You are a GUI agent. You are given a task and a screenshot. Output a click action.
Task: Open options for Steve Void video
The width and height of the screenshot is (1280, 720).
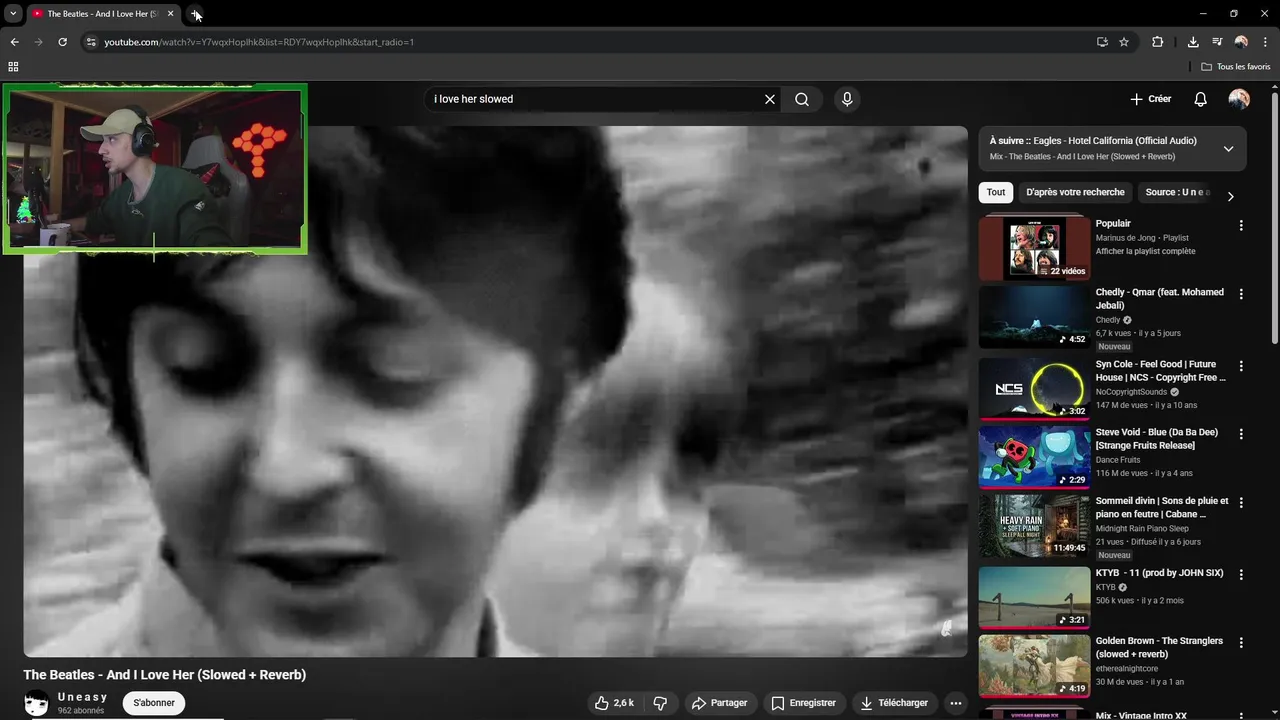[x=1241, y=434]
